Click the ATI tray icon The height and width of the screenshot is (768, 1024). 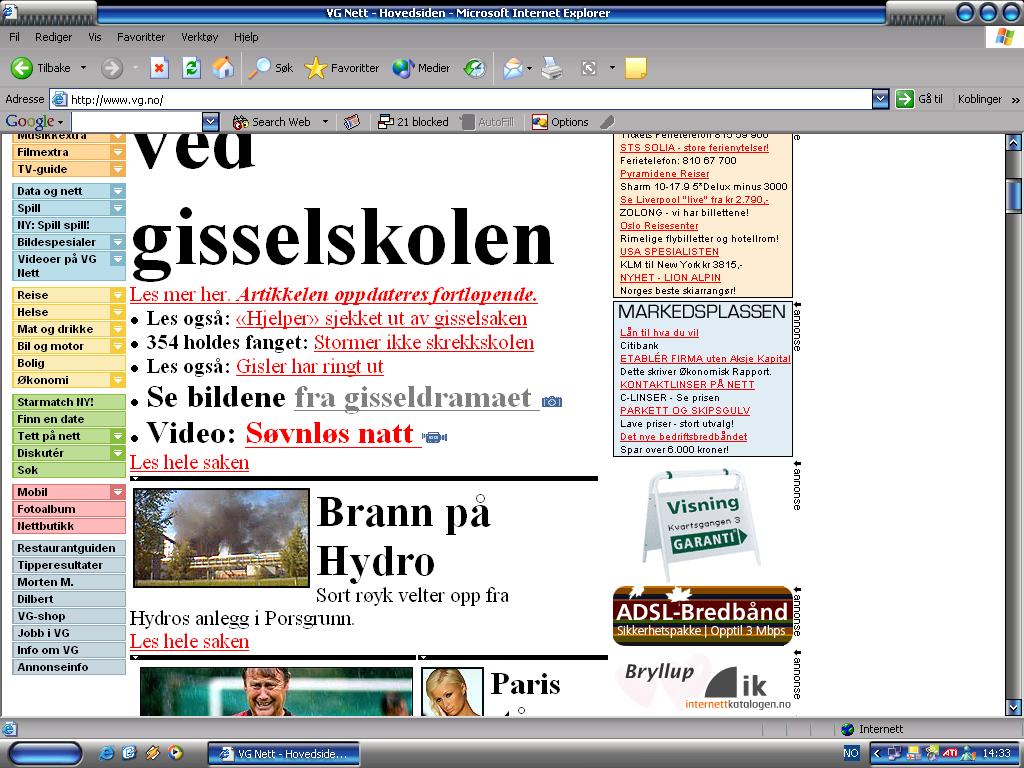point(949,753)
